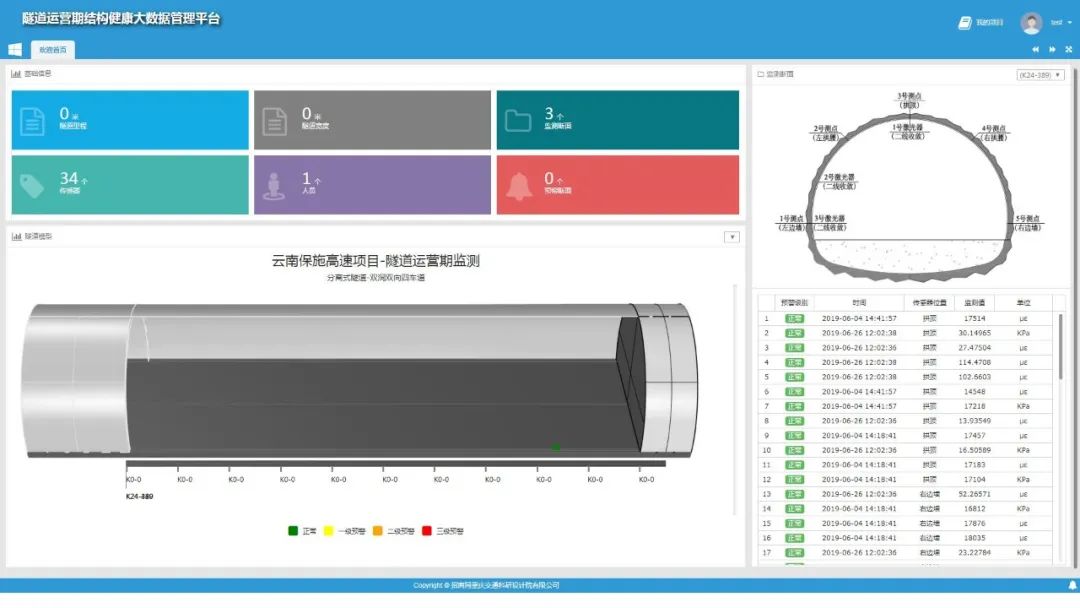Click the Windows-style grid menu icon
Viewport: 1080px width, 608px height.
(15, 49)
